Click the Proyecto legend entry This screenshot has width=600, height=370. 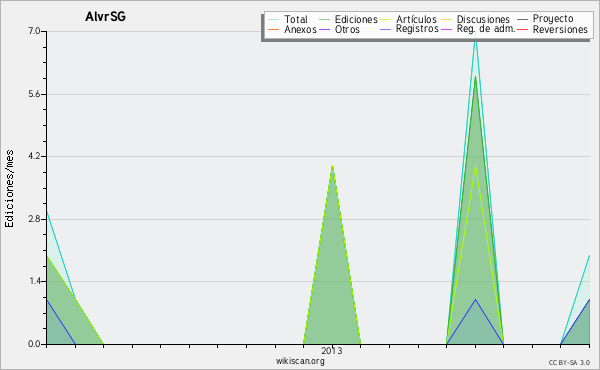545,18
